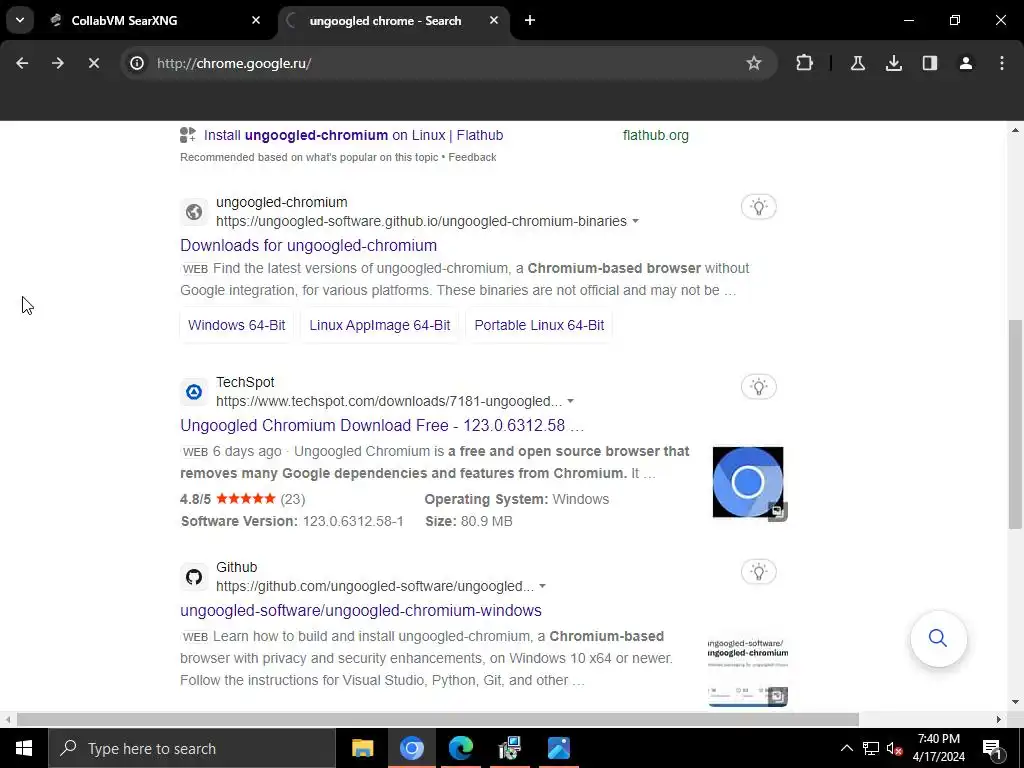This screenshot has width=1024, height=768.
Task: Close the ungoogled chrome - Search tab
Action: 494,21
